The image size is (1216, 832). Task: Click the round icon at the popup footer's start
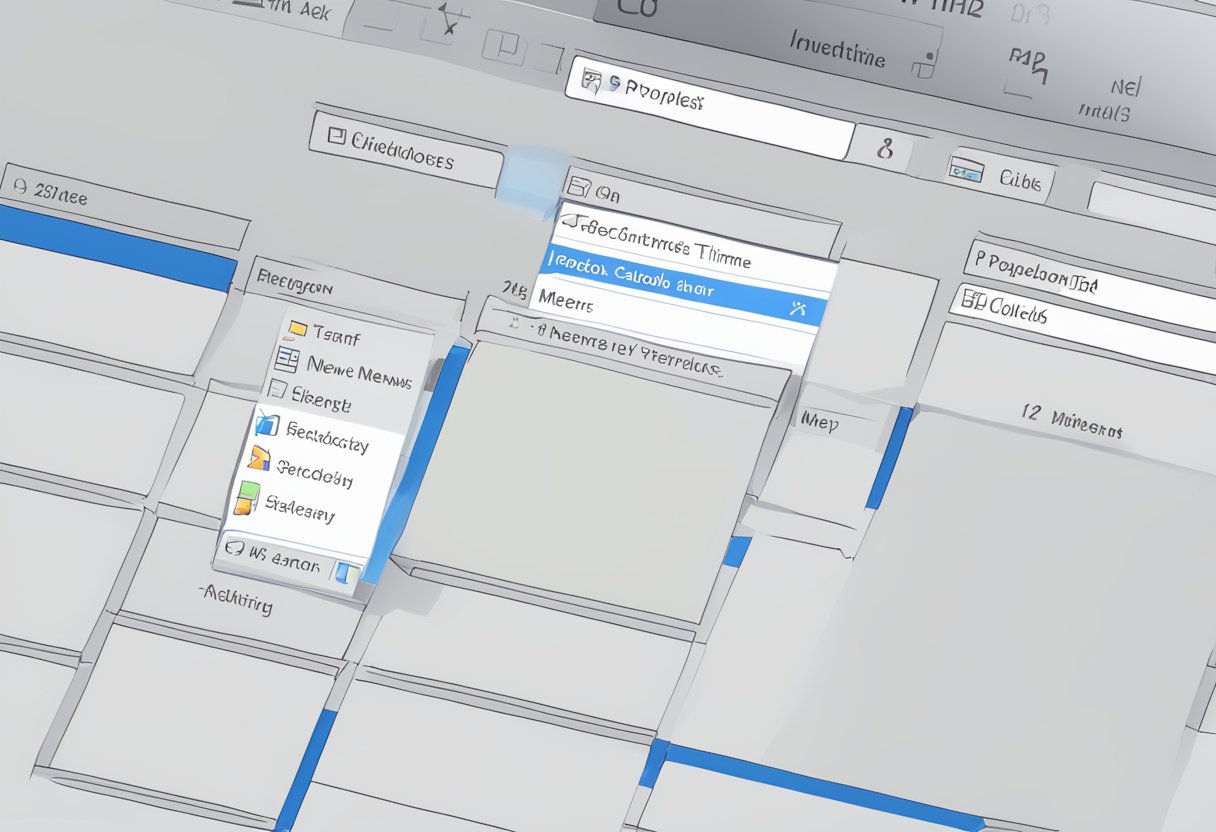[x=235, y=548]
